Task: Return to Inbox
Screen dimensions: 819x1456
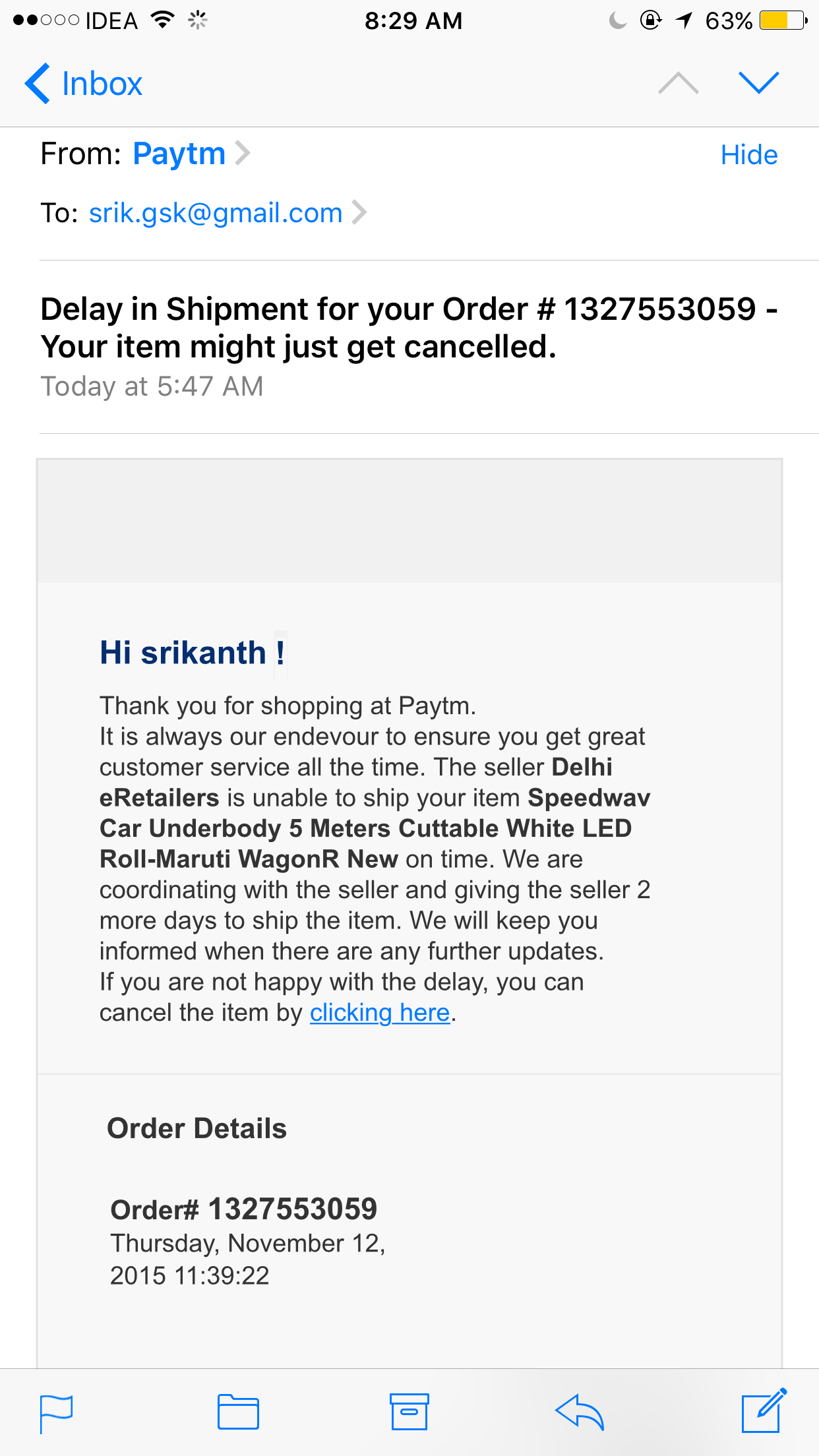Action: 102,84
